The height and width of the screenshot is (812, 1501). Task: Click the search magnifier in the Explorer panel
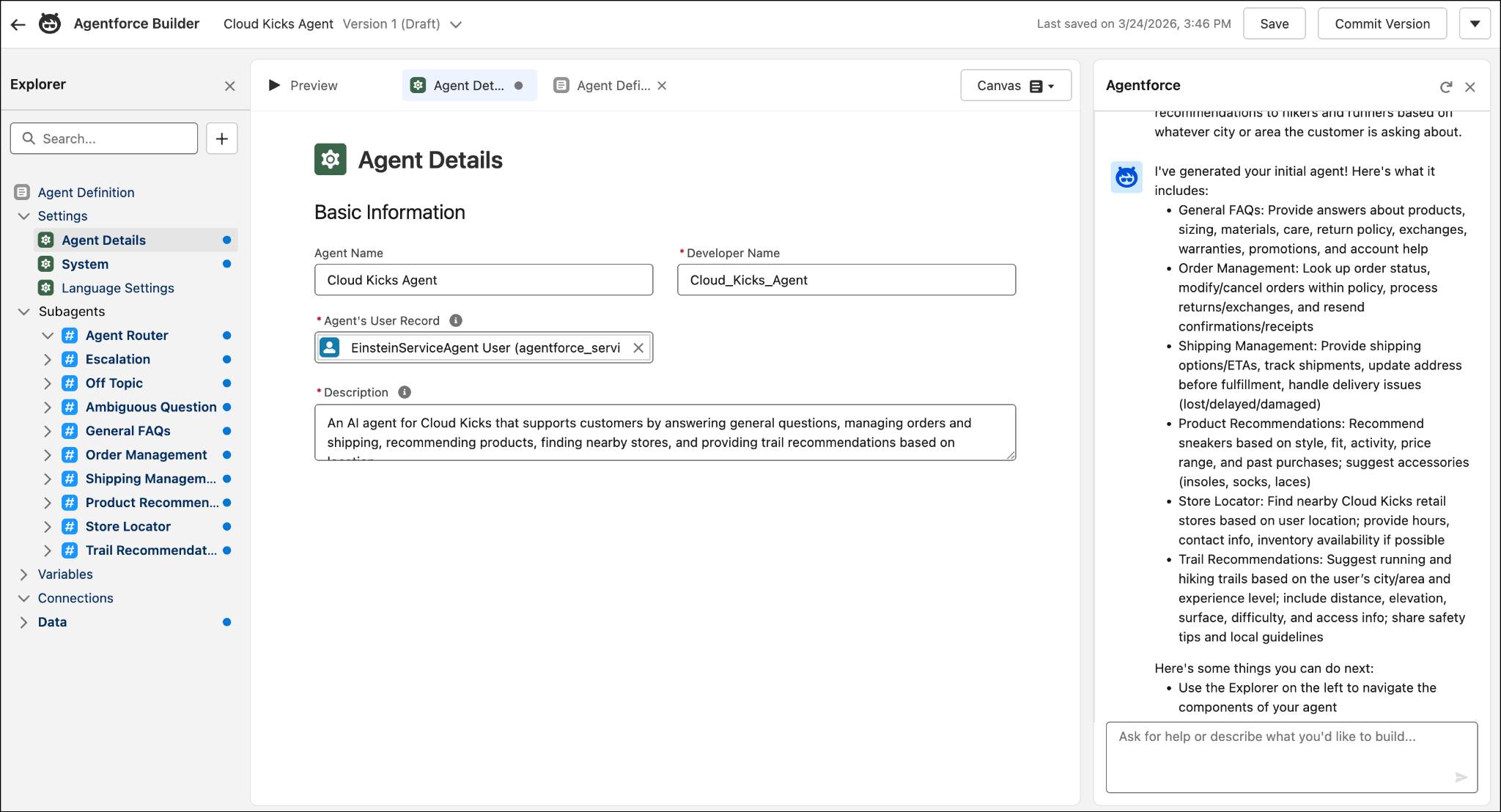pyautogui.click(x=29, y=138)
